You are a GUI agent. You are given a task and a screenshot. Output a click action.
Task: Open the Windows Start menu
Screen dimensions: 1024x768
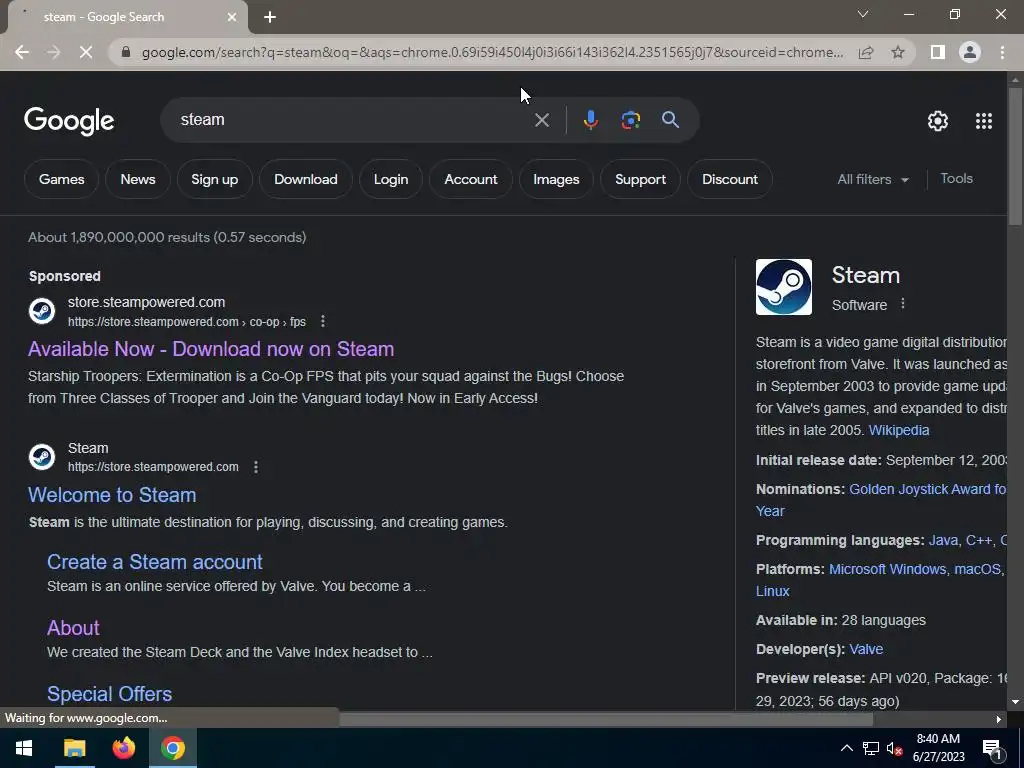24,748
